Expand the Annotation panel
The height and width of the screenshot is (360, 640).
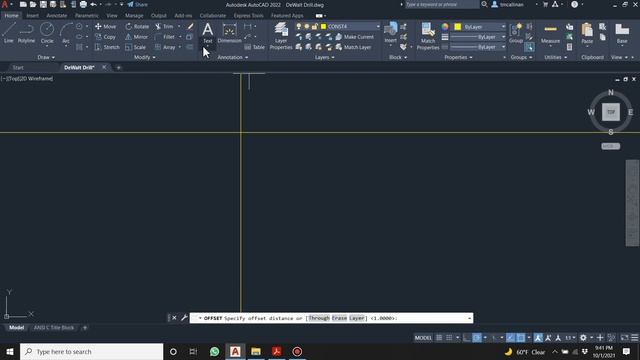click(x=233, y=58)
